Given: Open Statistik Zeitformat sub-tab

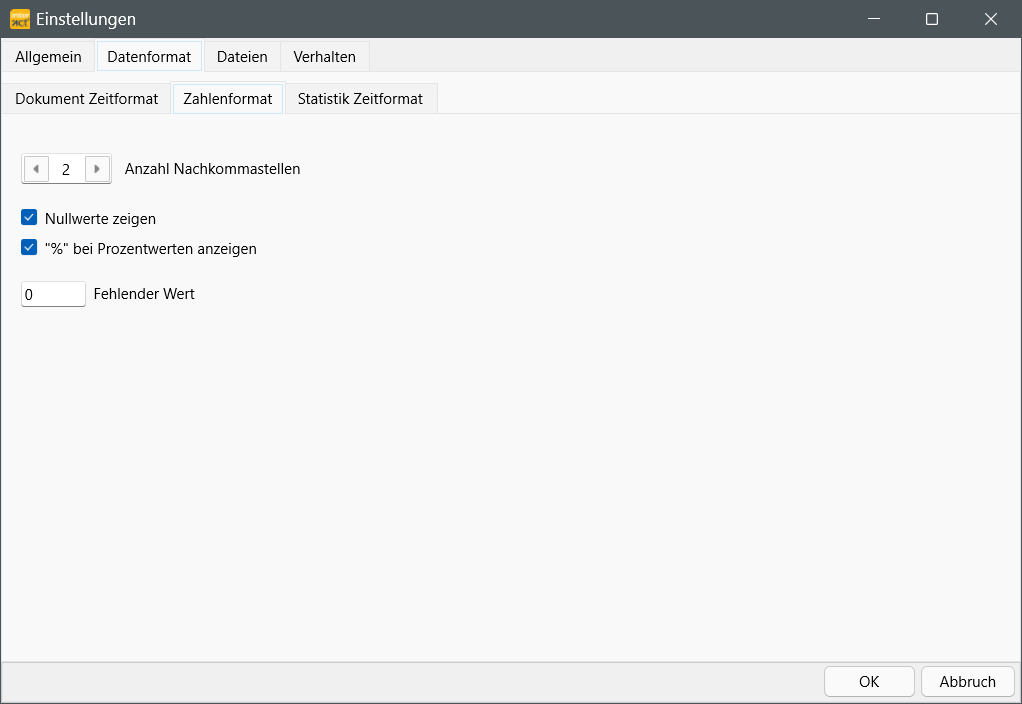Looking at the screenshot, I should [x=360, y=98].
